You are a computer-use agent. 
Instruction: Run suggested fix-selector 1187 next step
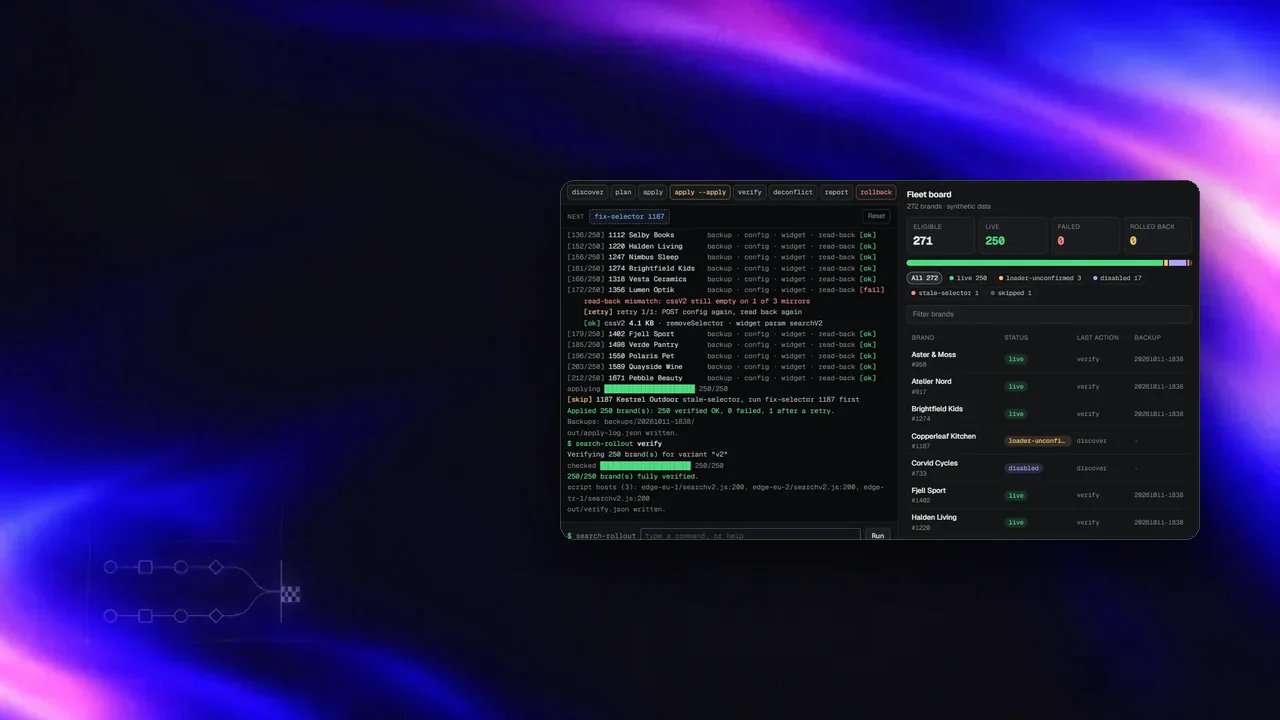[629, 216]
